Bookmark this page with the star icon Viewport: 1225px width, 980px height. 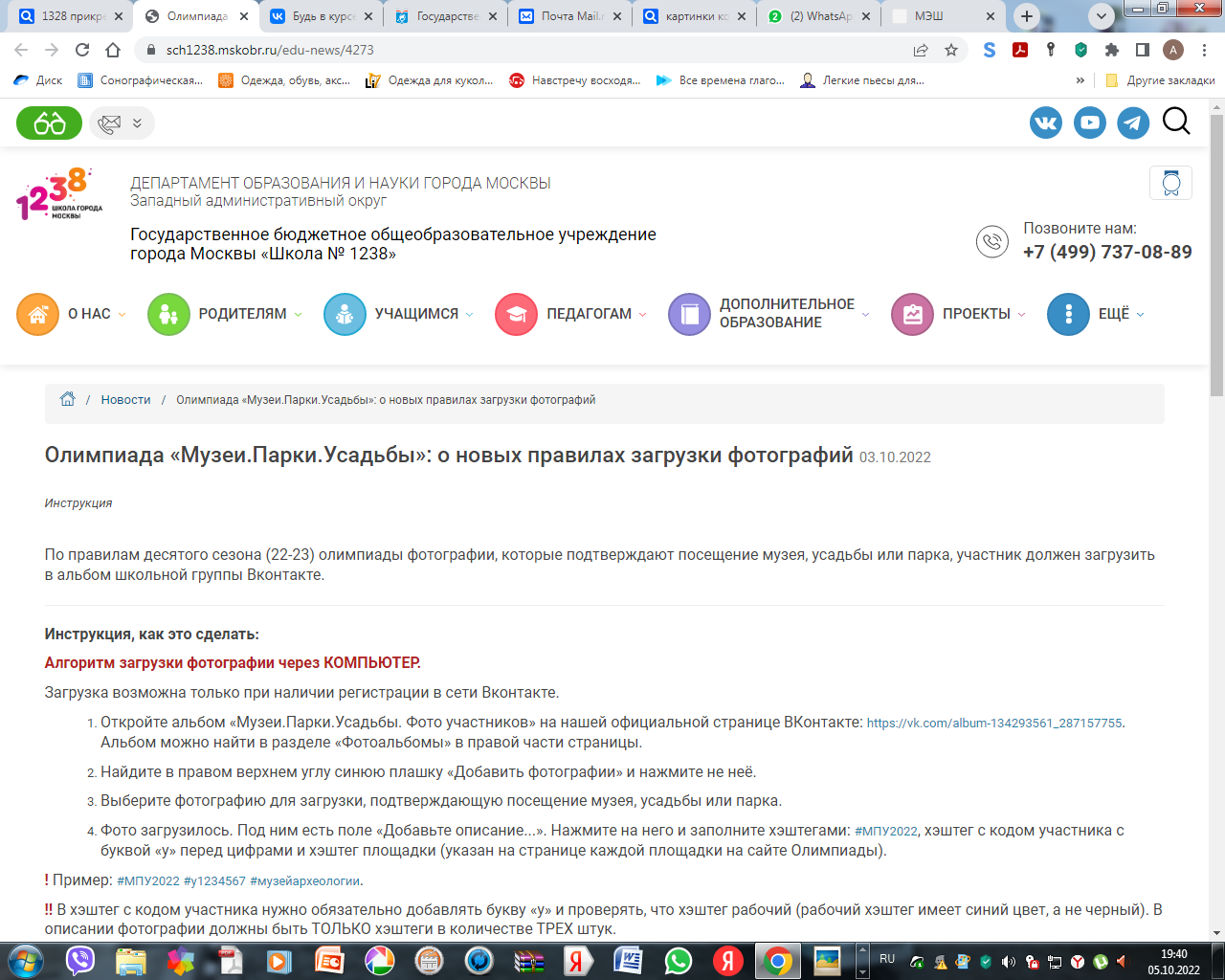(951, 50)
